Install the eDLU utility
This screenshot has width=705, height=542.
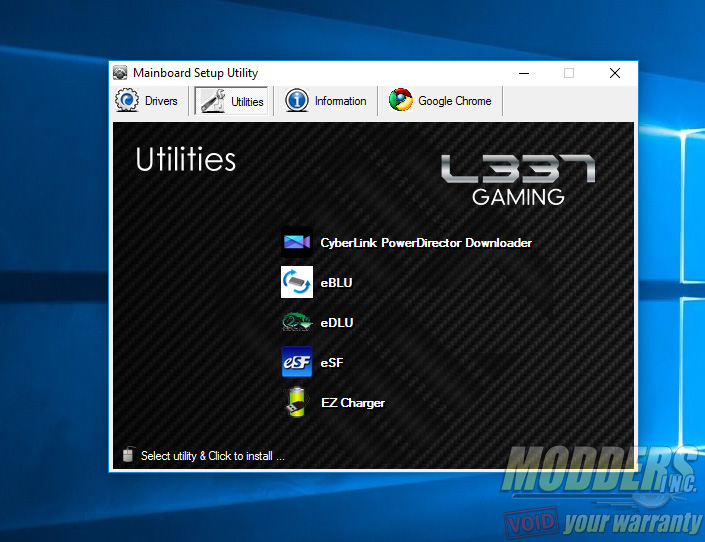(337, 323)
